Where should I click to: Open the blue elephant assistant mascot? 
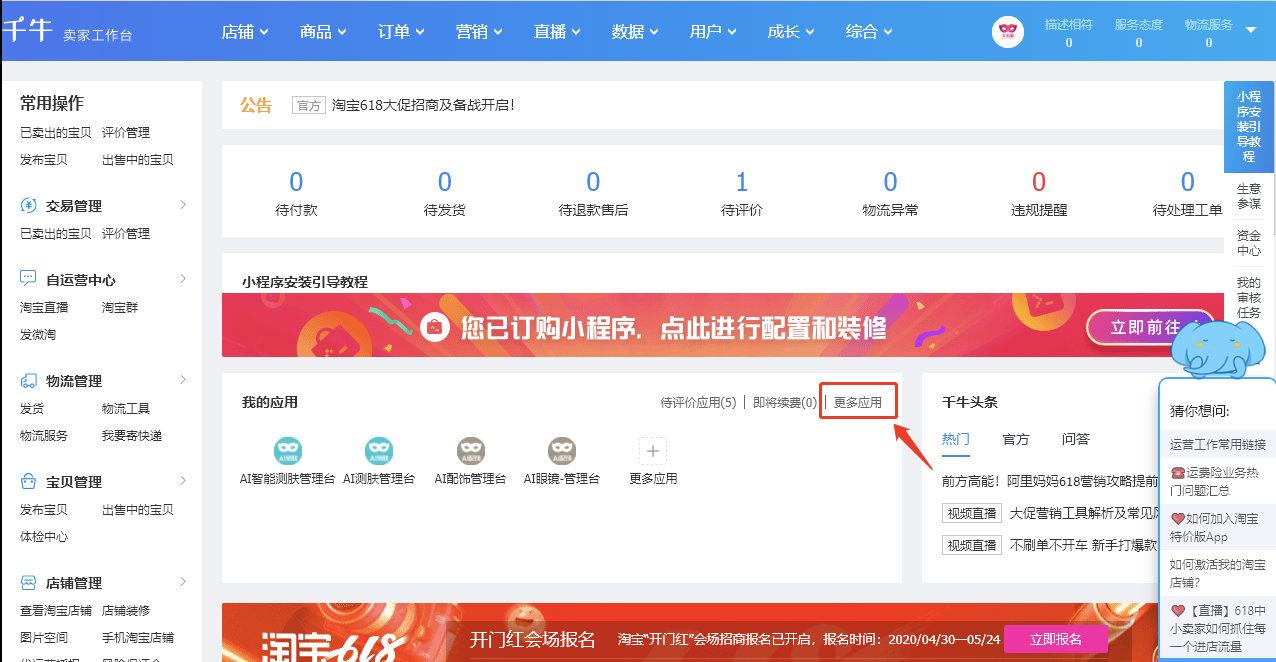[x=1216, y=350]
